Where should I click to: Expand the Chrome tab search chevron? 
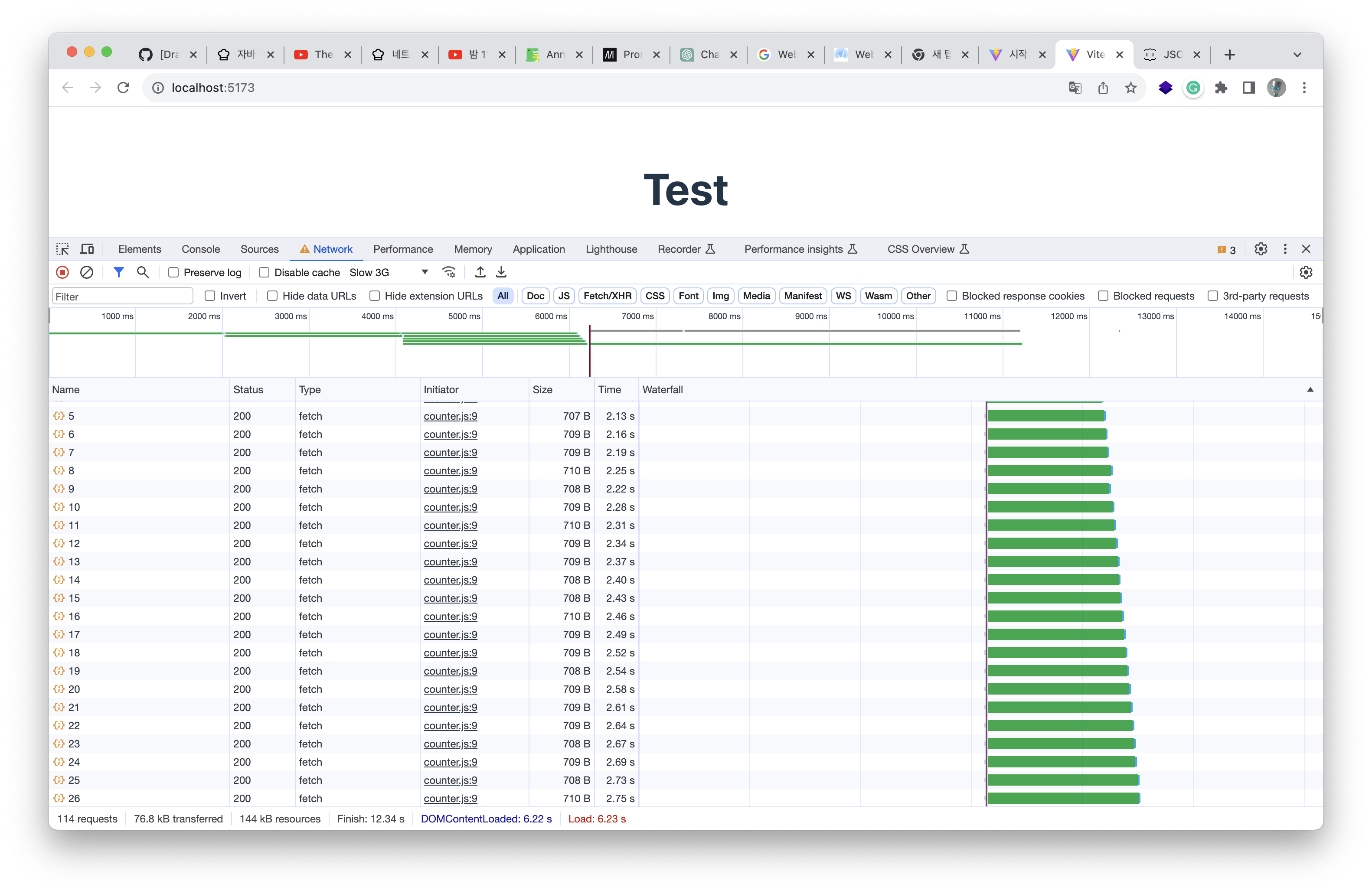(1297, 55)
